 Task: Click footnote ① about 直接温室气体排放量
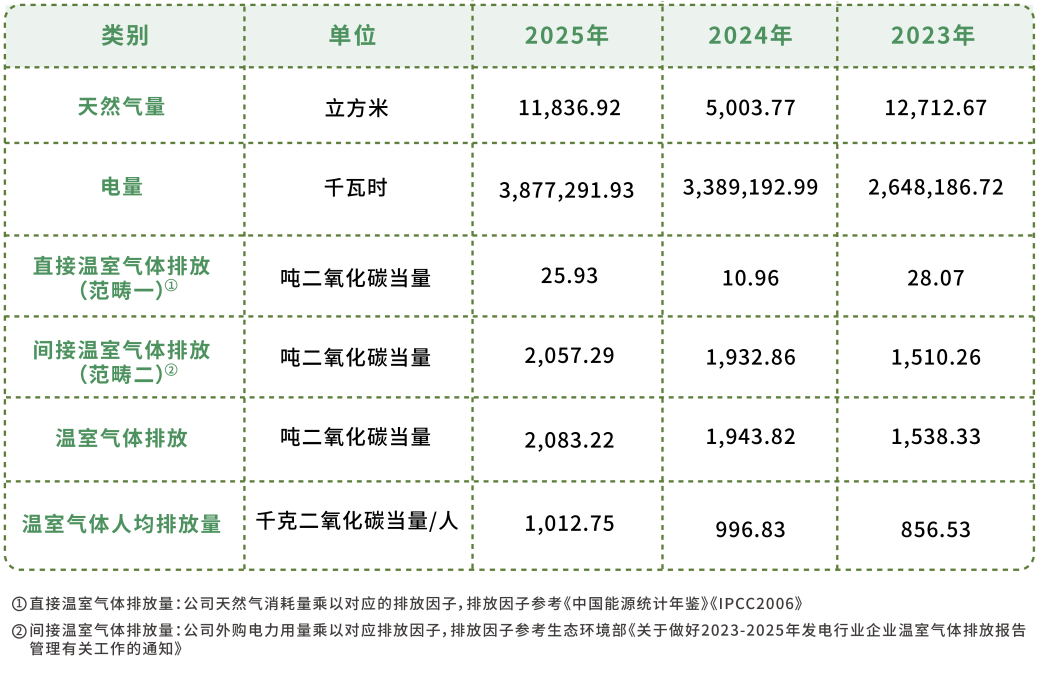(90, 603)
